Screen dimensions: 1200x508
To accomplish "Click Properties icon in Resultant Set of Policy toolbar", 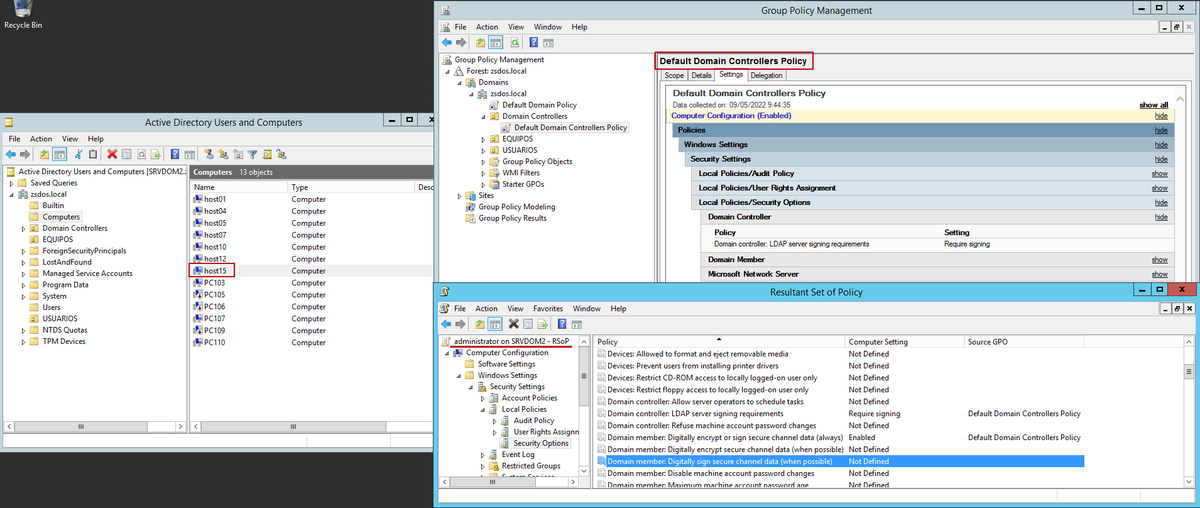I will [528, 324].
